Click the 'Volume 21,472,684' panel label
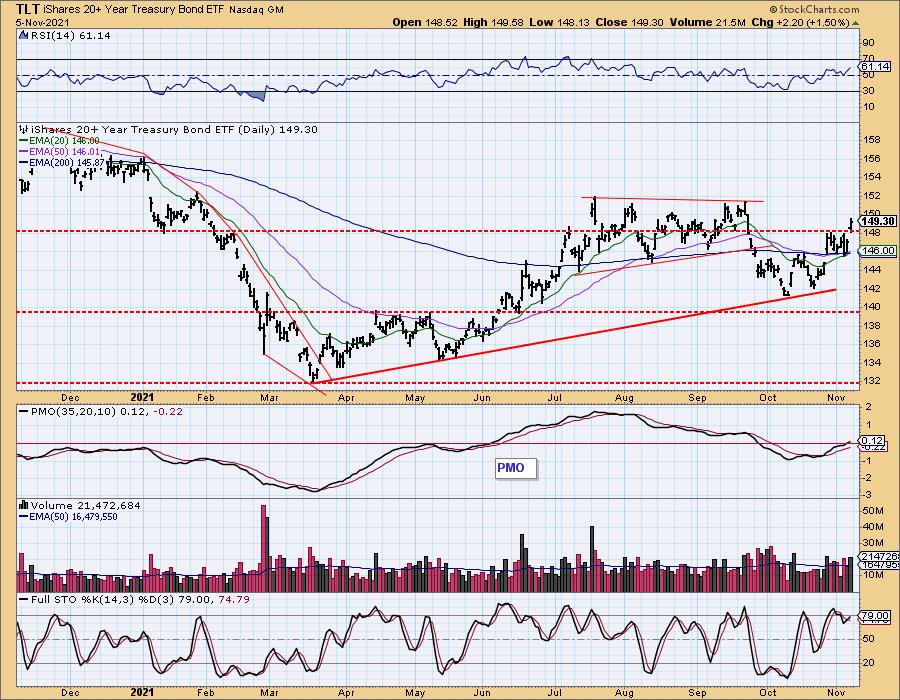The height and width of the screenshot is (700, 900). (x=86, y=505)
